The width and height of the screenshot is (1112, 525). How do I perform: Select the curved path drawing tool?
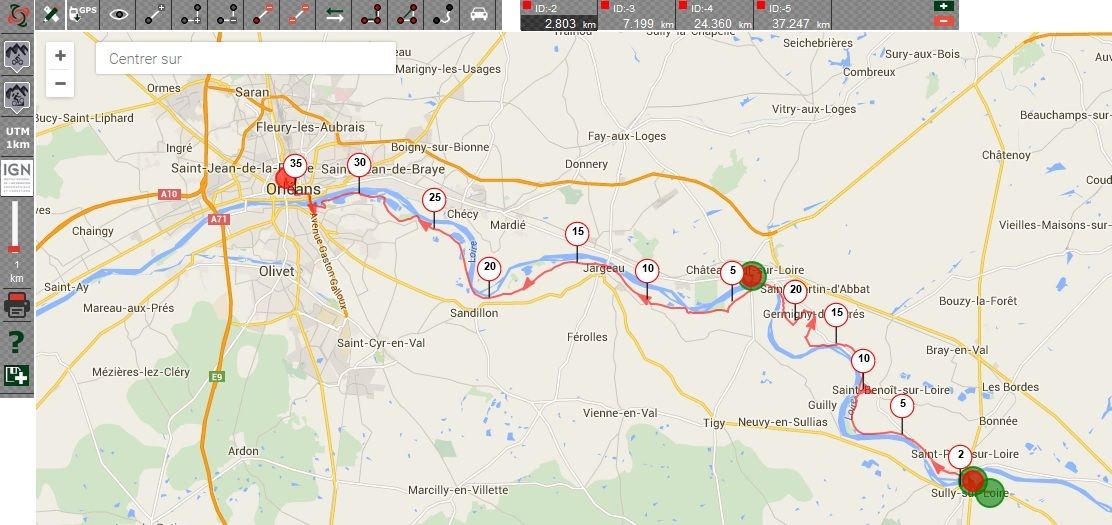(x=443, y=14)
